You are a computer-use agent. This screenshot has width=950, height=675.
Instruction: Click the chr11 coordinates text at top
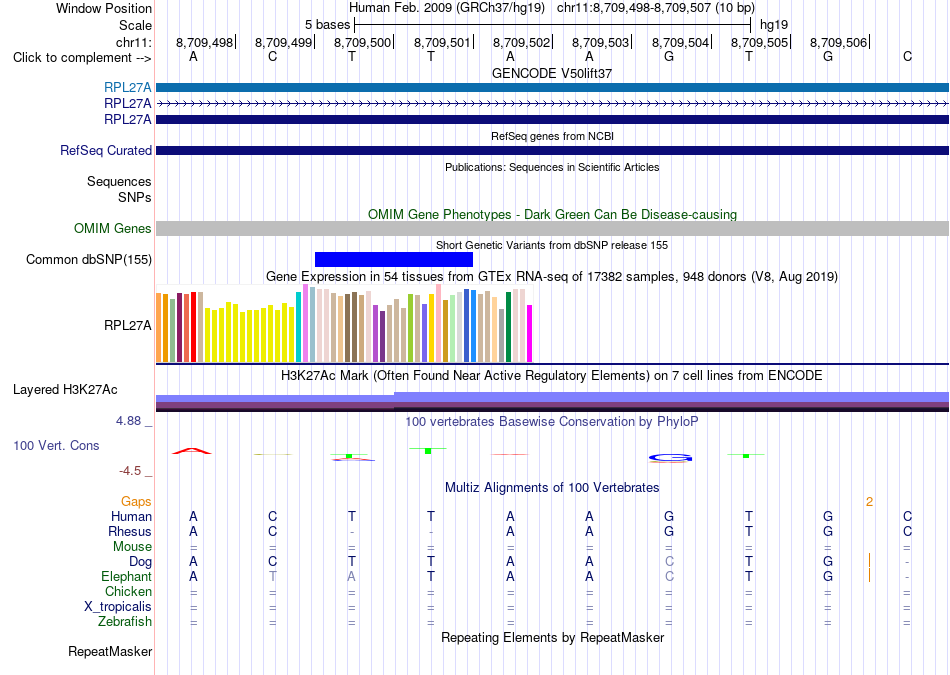pyautogui.click(x=656, y=8)
